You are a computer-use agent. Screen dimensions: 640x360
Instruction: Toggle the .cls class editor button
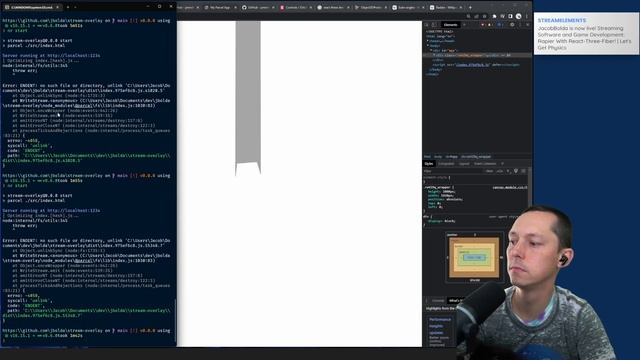point(500,171)
